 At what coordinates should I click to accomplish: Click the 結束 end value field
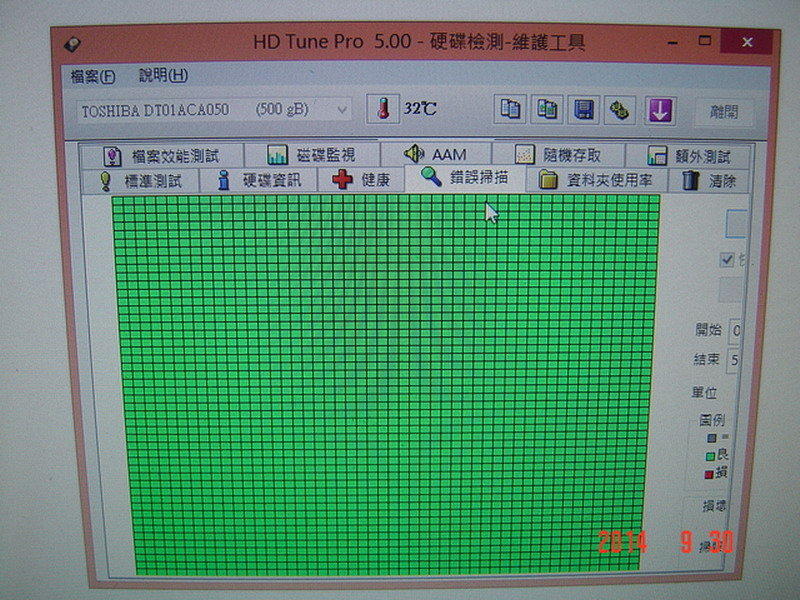(x=734, y=360)
